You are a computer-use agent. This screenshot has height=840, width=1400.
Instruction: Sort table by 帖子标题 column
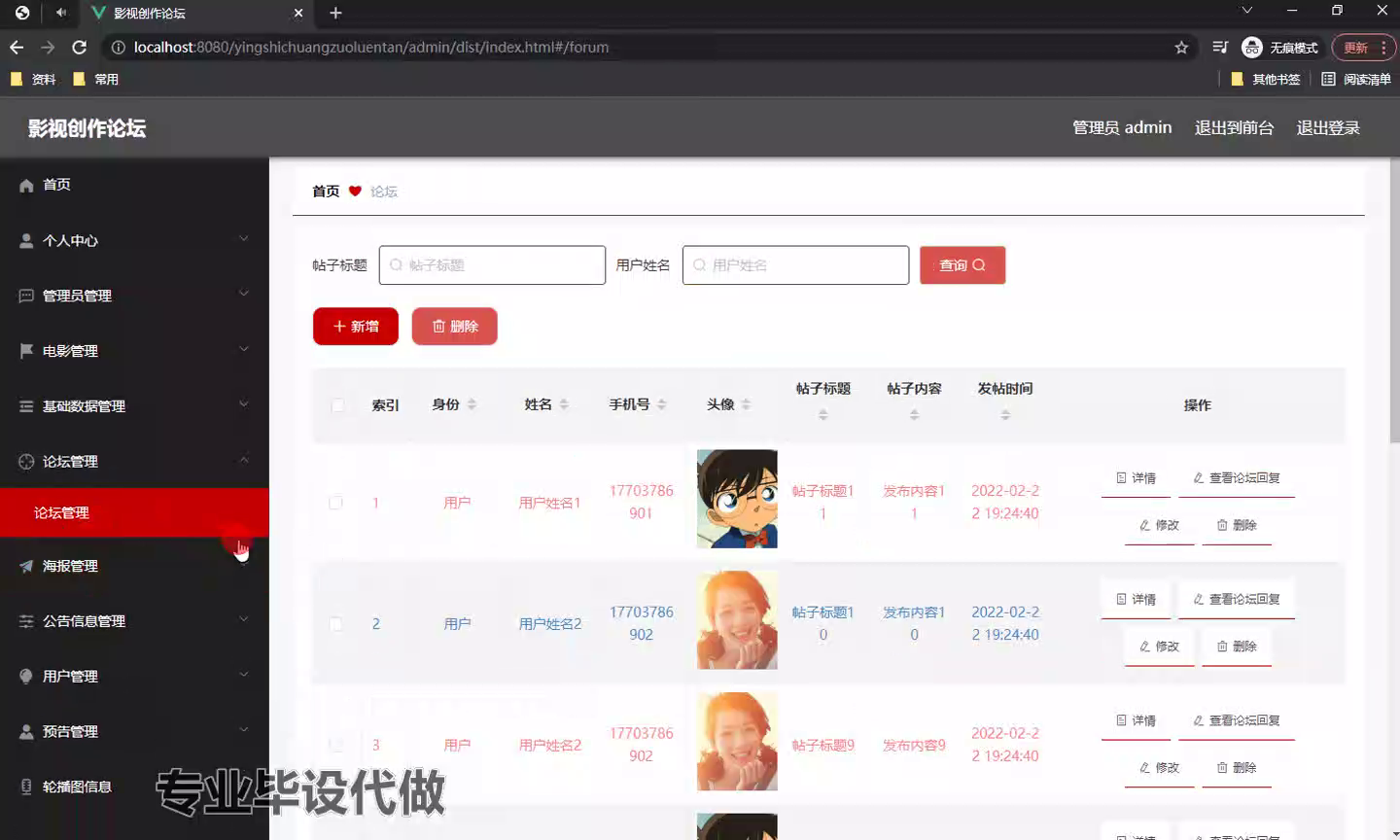tap(823, 415)
